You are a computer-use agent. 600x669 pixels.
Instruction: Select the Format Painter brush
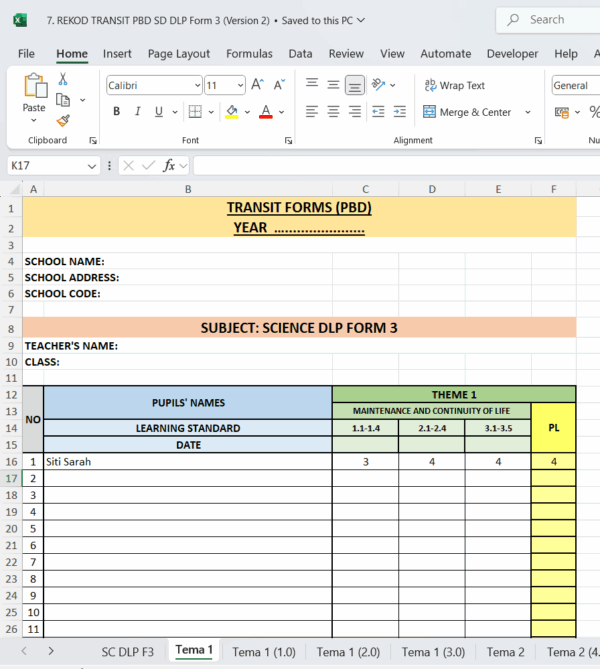(63, 120)
